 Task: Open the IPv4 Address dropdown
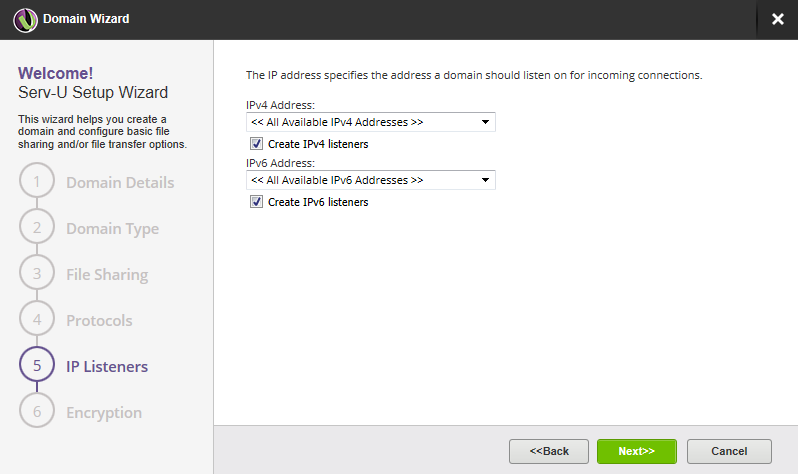pyautogui.click(x=370, y=122)
